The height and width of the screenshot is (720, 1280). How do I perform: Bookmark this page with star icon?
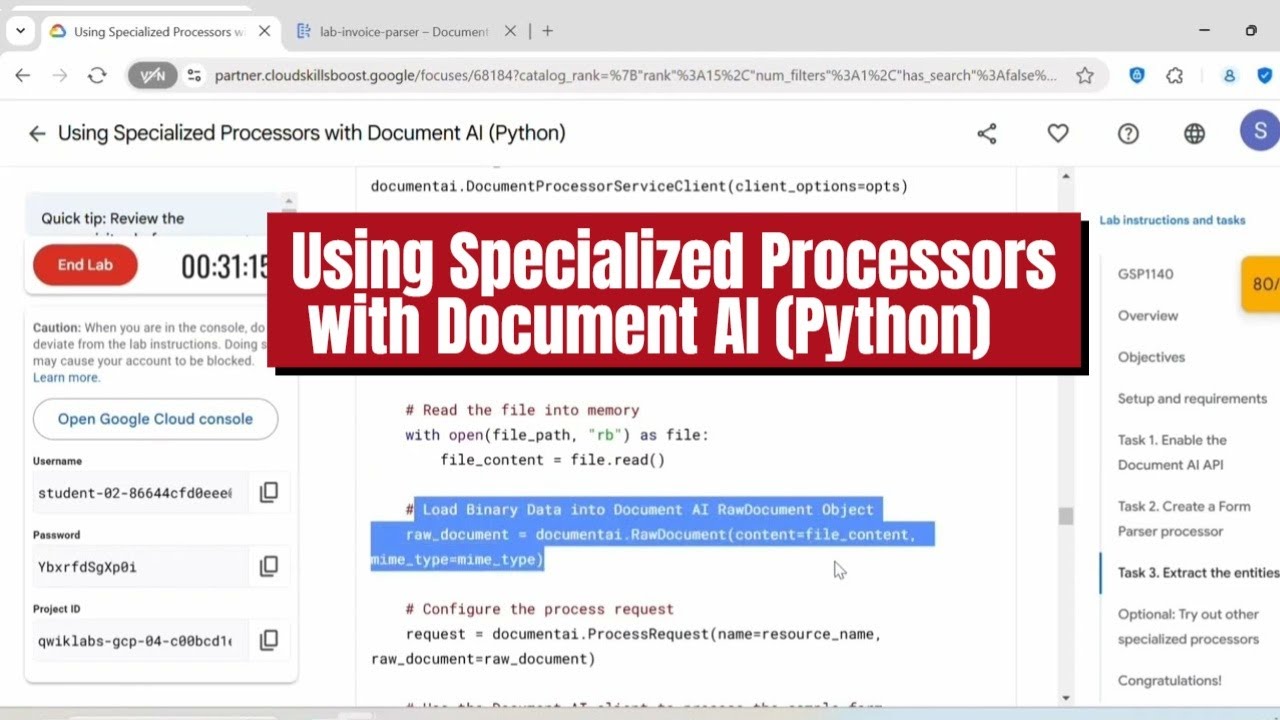[x=1085, y=75]
